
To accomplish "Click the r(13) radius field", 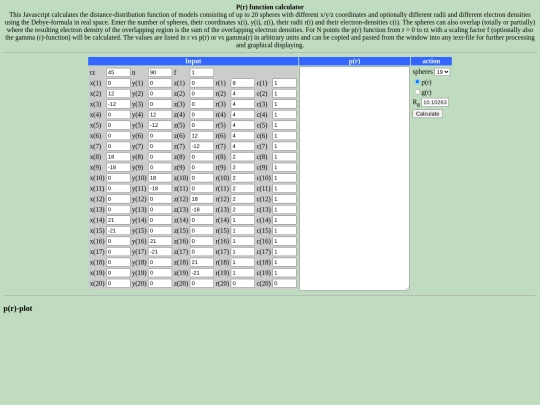I will (242, 209).
